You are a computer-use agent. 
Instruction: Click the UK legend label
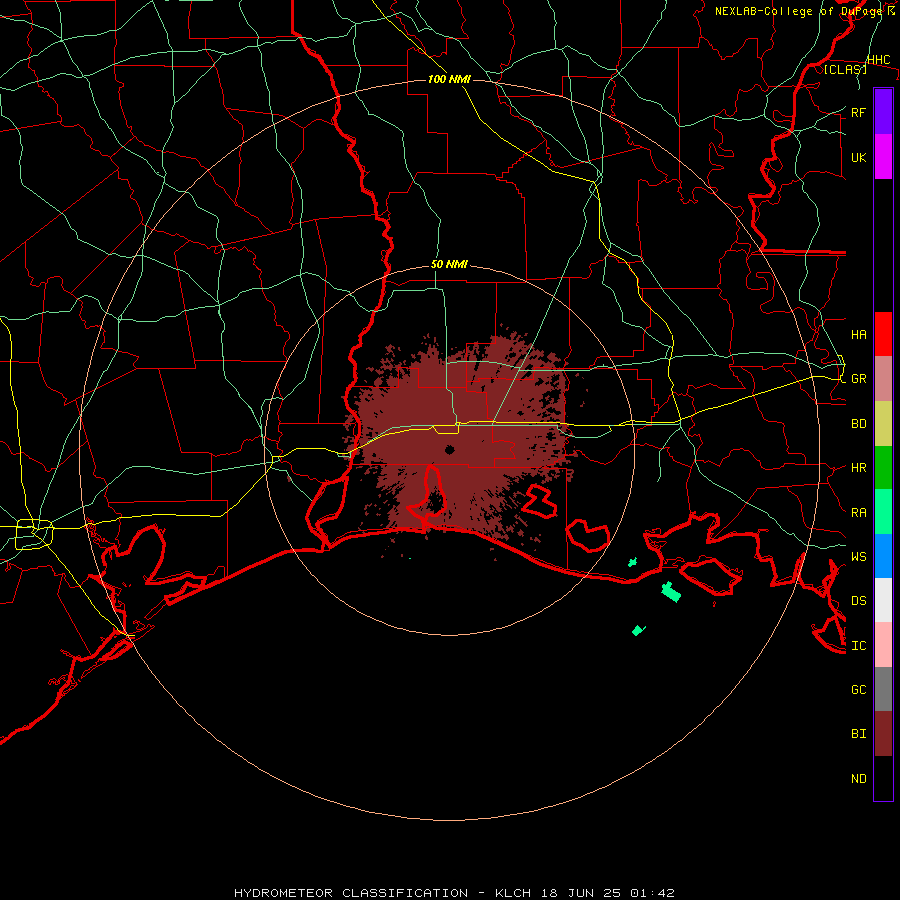click(858, 157)
